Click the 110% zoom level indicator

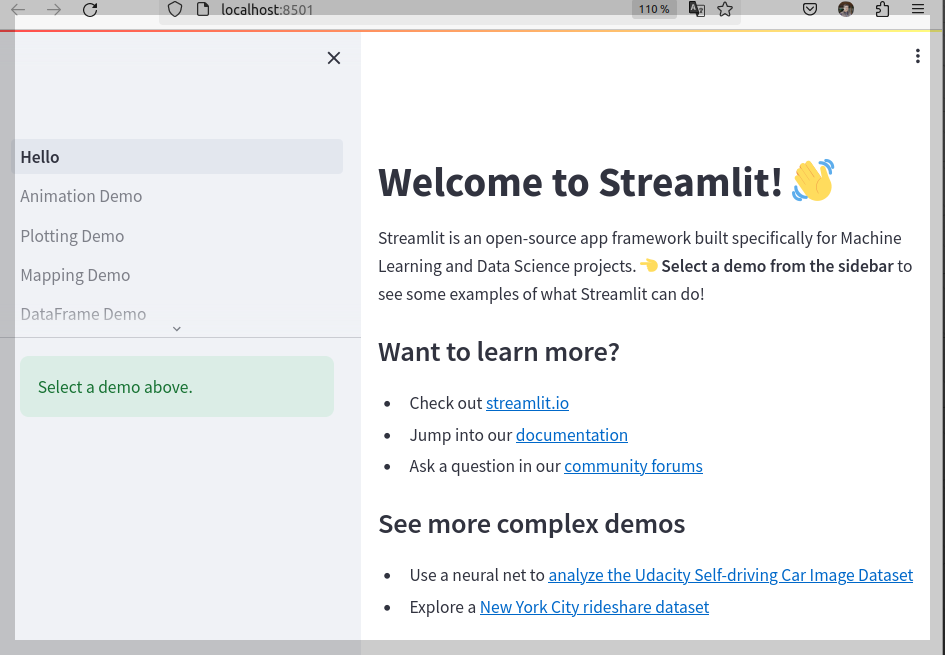tap(654, 9)
